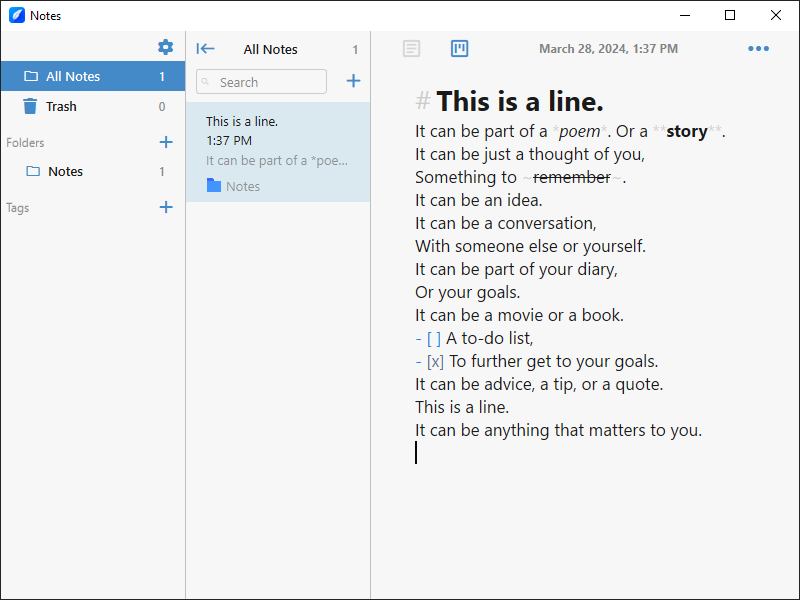The height and width of the screenshot is (600, 800).
Task: Click the strikethrough word 'remember'
Action: (571, 178)
